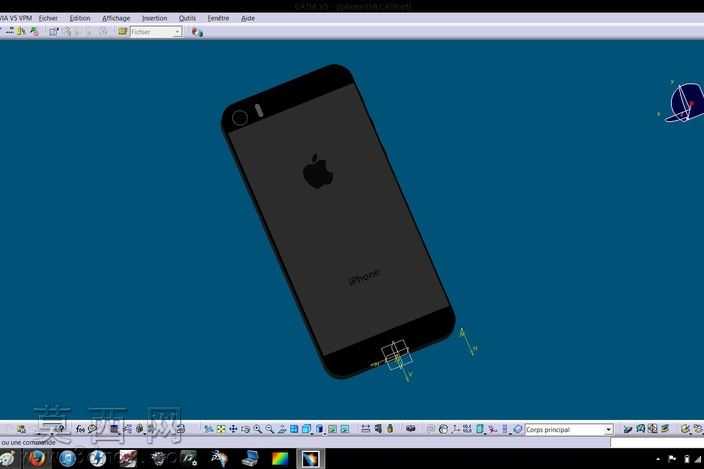
Task: Open the rainbow gradient taskbar app
Action: (280, 459)
